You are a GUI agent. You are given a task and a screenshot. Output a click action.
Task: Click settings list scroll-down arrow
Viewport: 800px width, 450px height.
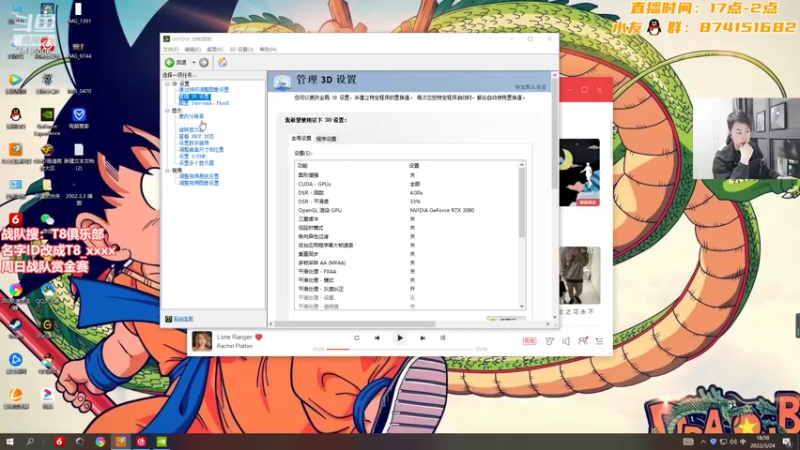click(521, 306)
